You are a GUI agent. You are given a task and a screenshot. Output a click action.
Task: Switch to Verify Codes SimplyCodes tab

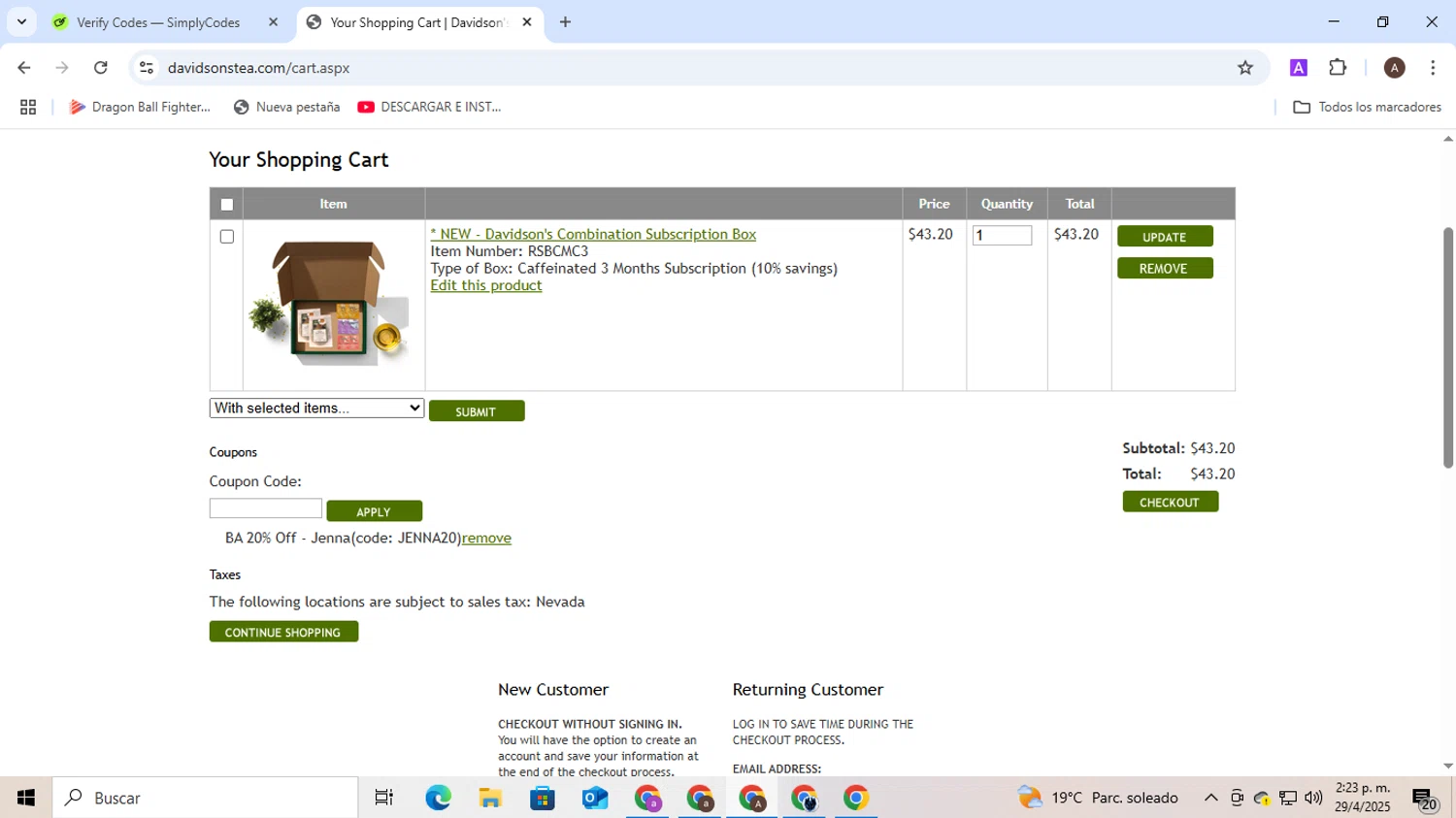(x=165, y=22)
